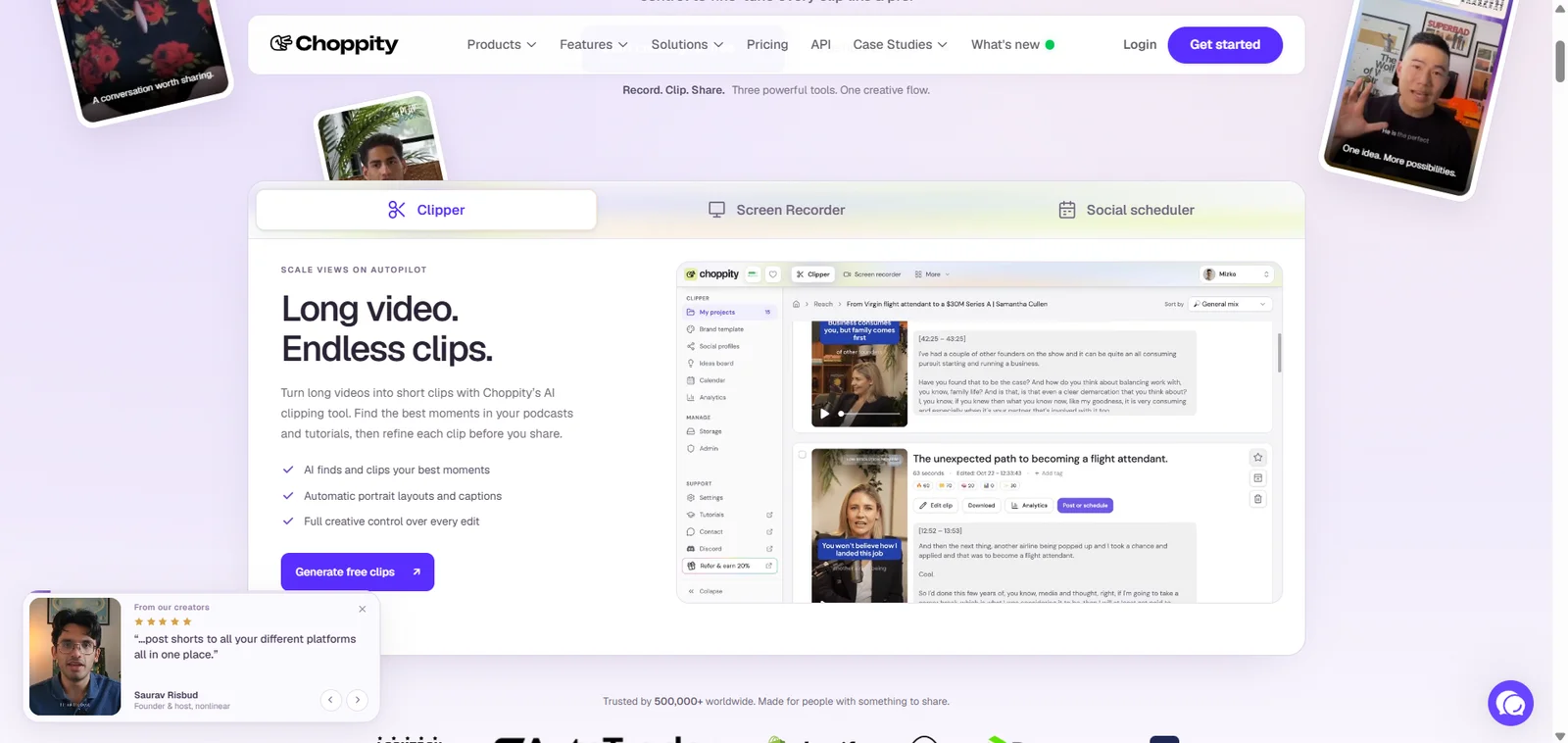Open the Pricing page link

(x=767, y=45)
